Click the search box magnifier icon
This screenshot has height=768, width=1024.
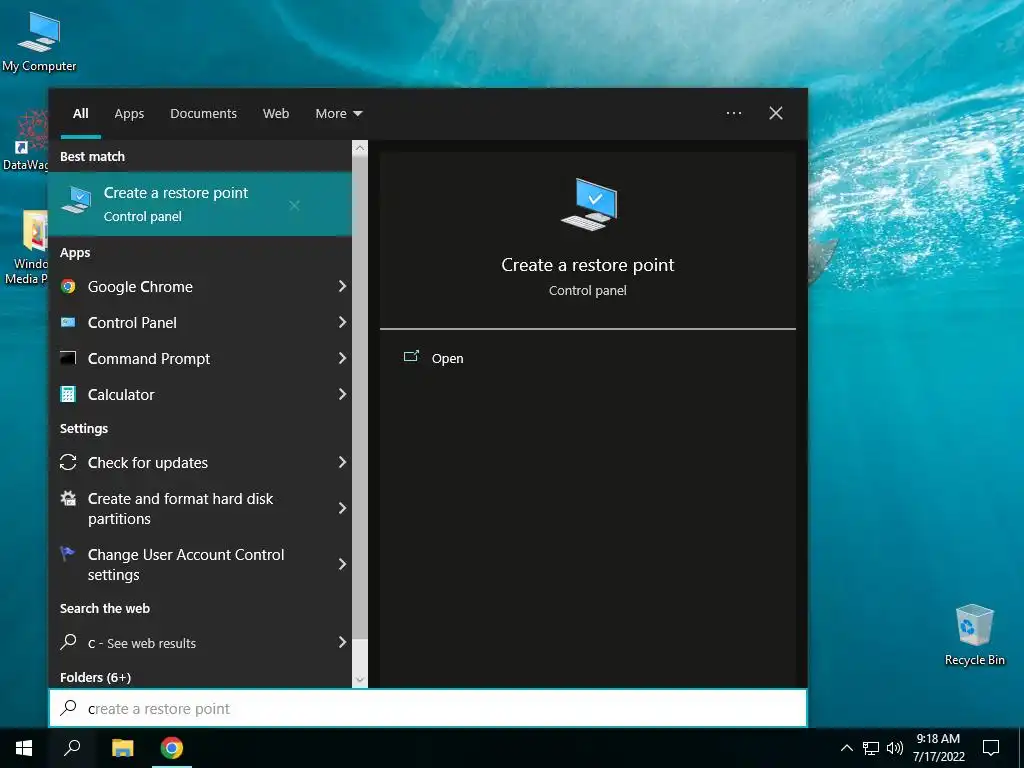click(68, 708)
